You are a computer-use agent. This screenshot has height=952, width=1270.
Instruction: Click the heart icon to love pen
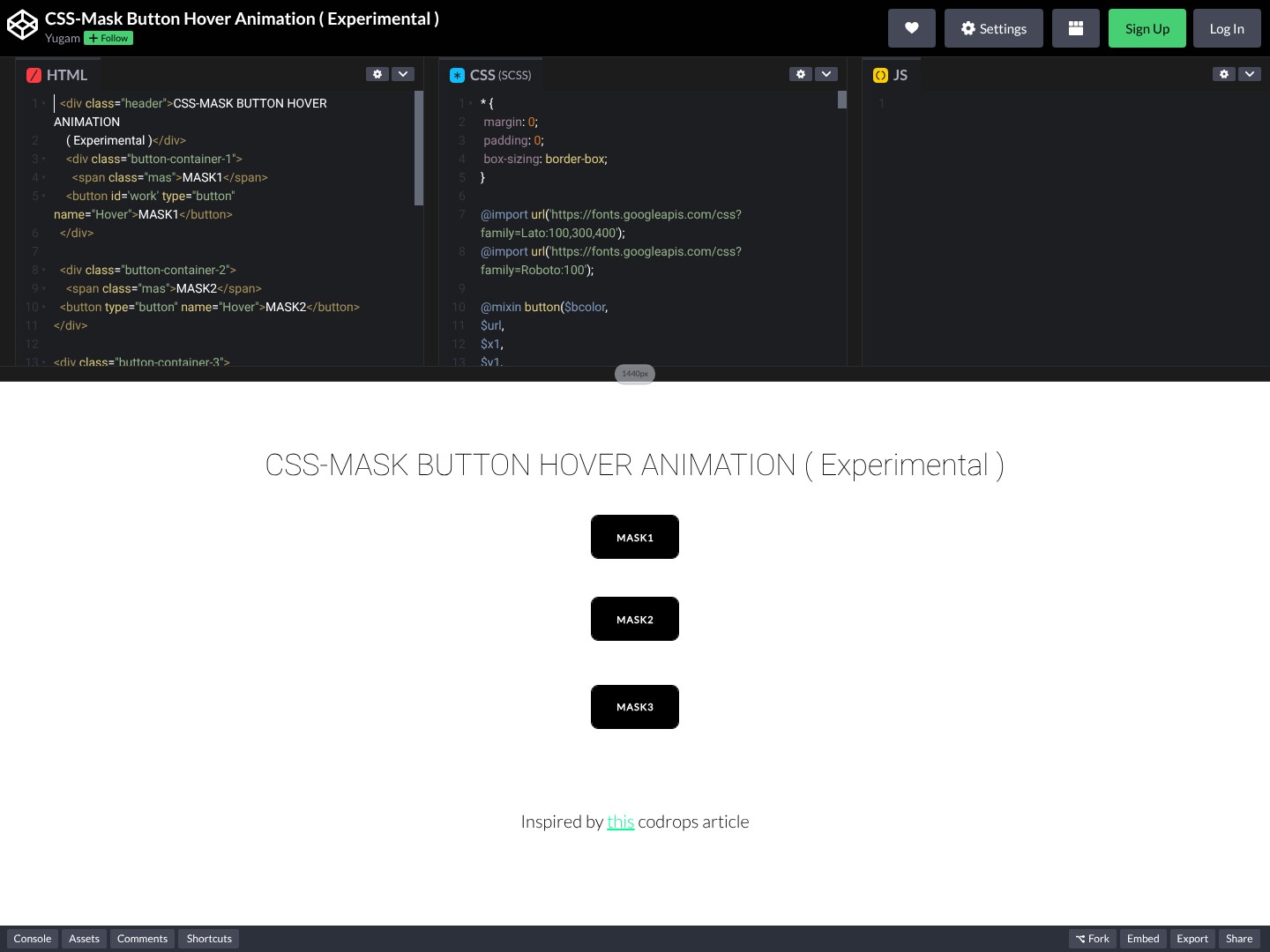click(x=911, y=28)
